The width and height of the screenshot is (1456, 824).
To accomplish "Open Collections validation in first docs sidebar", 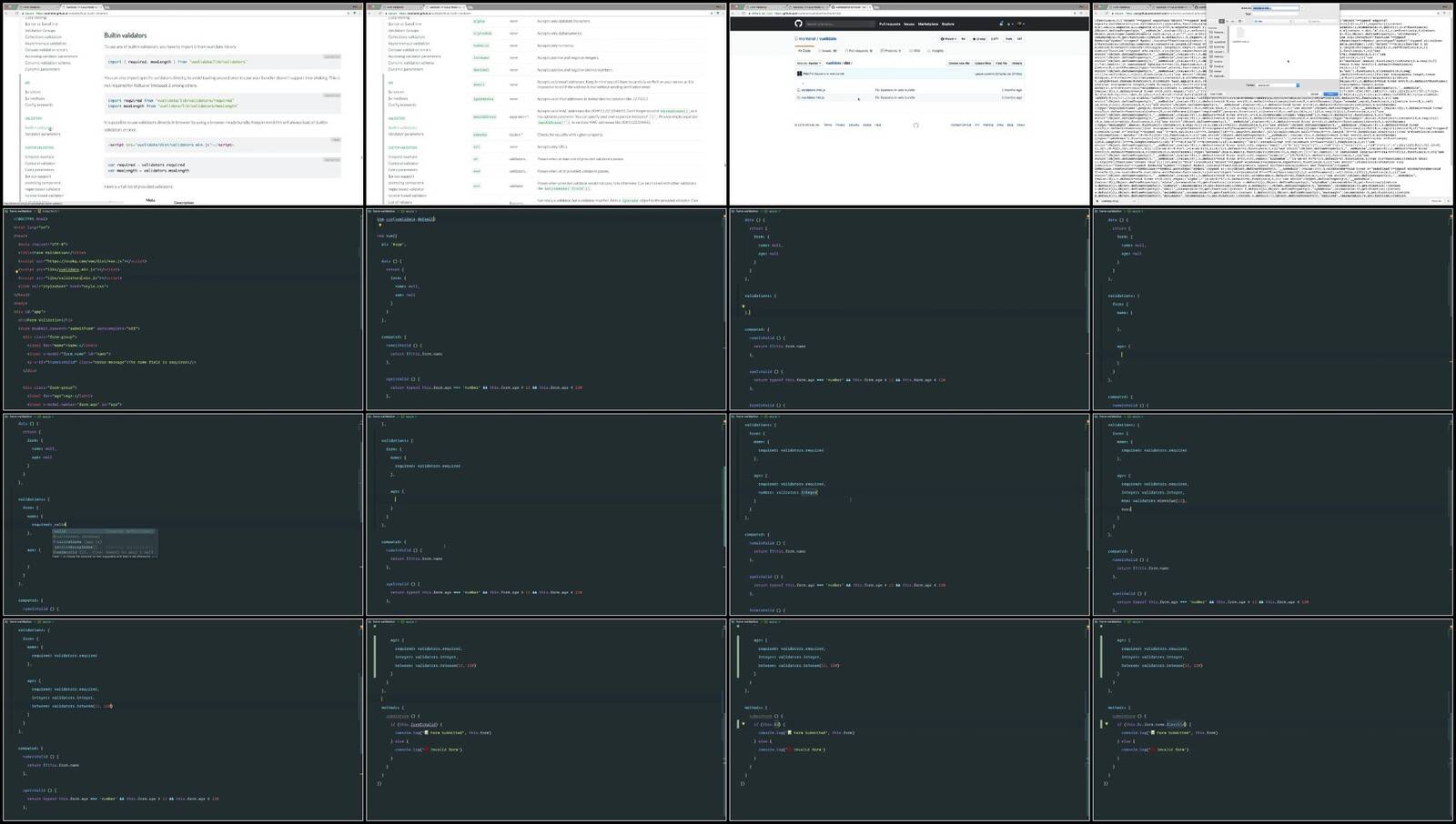I will tap(44, 37).
